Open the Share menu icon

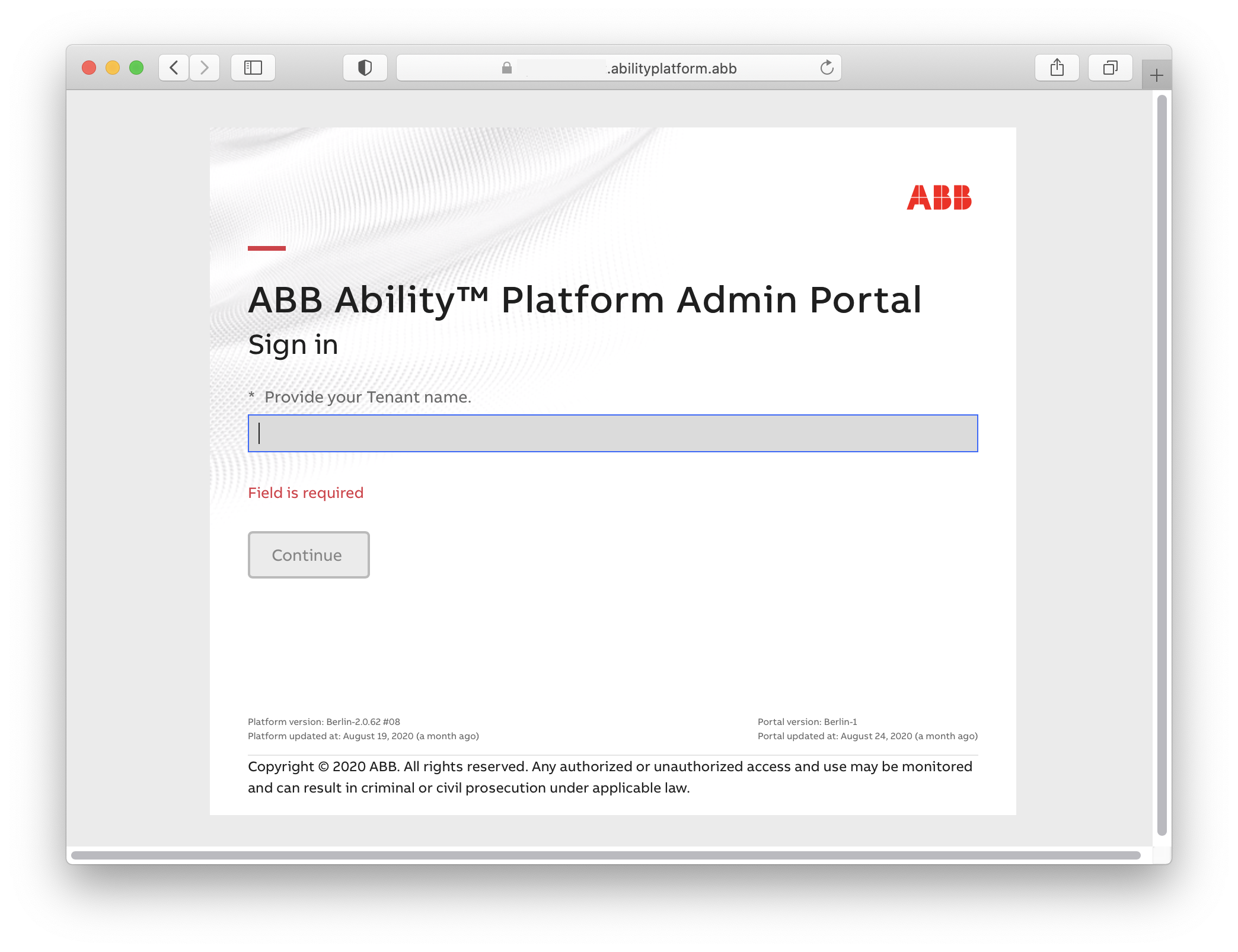click(1057, 68)
